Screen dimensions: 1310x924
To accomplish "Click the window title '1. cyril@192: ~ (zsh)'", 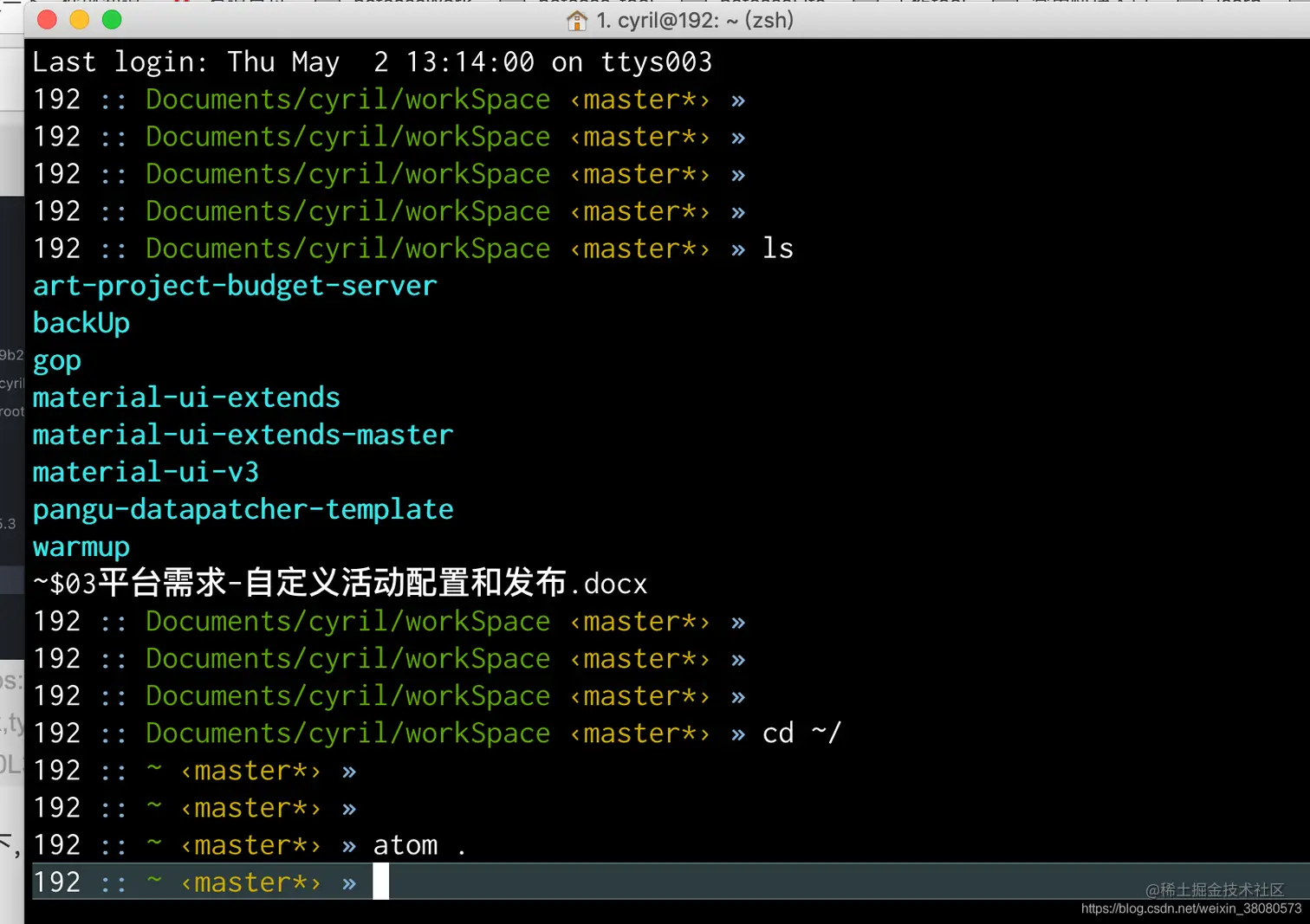I will tap(695, 20).
